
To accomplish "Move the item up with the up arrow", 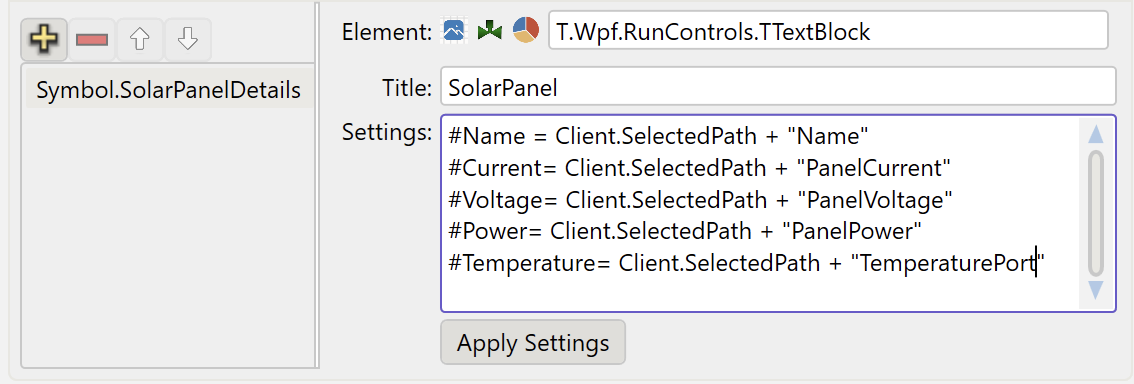I will pyautogui.click(x=140, y=39).
